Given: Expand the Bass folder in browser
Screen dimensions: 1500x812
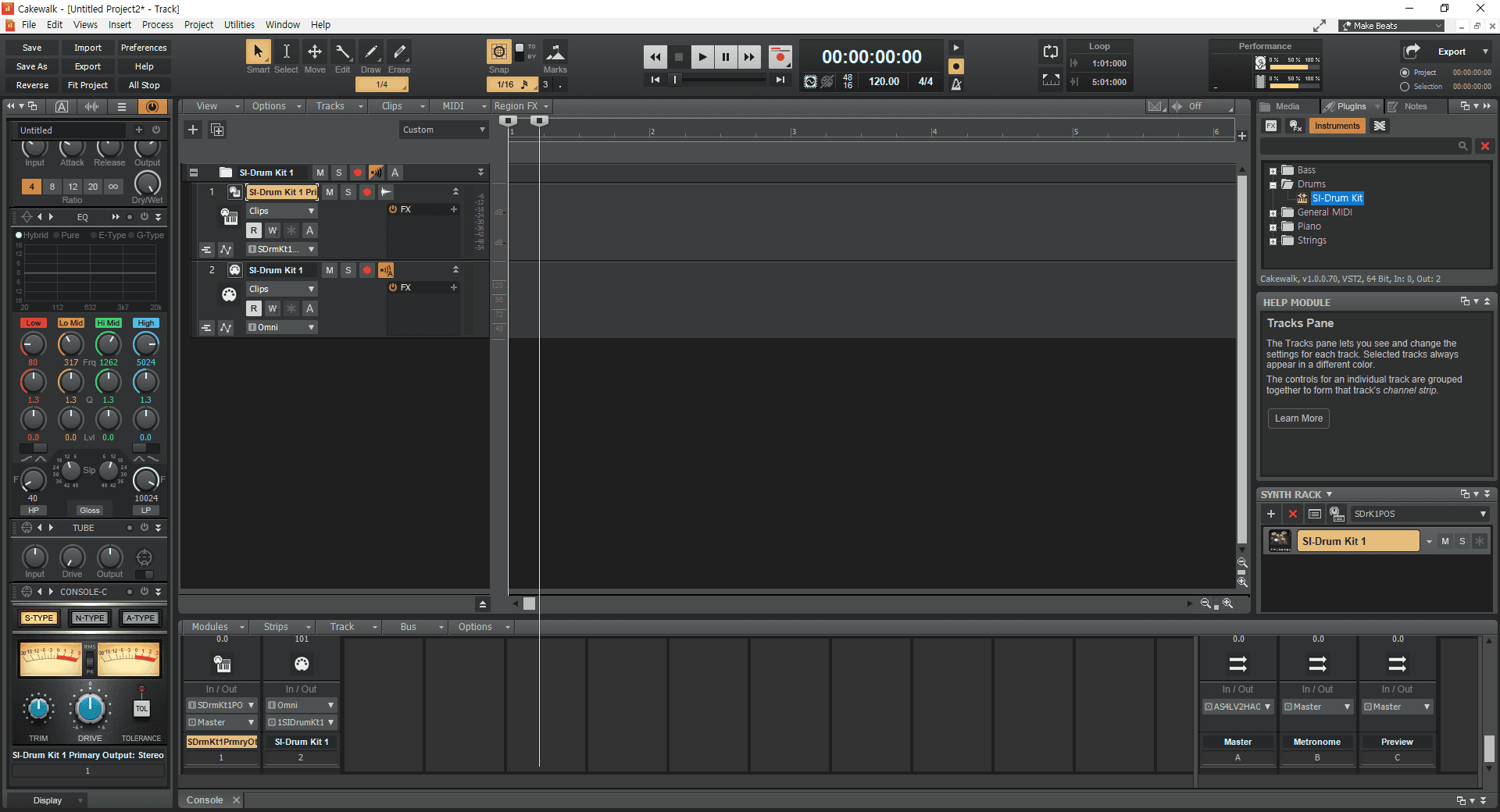Looking at the screenshot, I should tap(1273, 171).
